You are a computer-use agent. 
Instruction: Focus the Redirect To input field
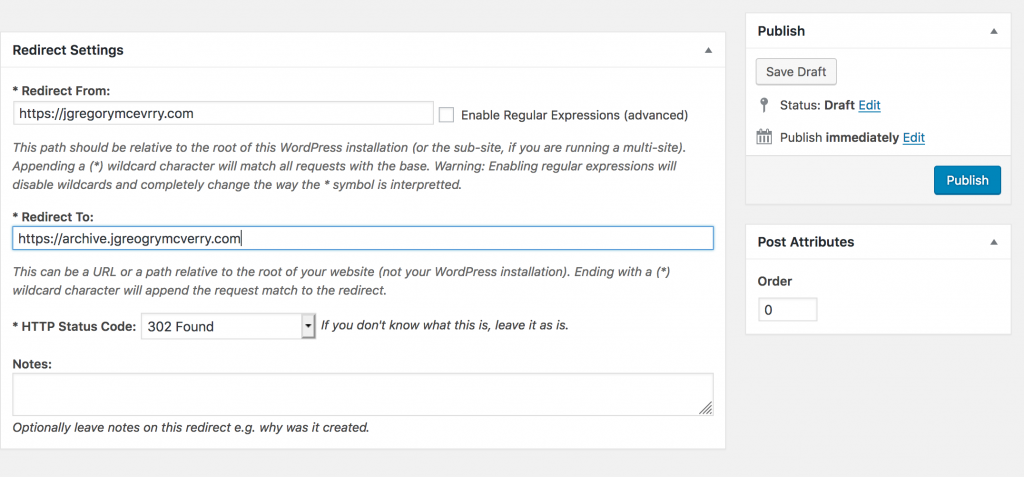[363, 238]
